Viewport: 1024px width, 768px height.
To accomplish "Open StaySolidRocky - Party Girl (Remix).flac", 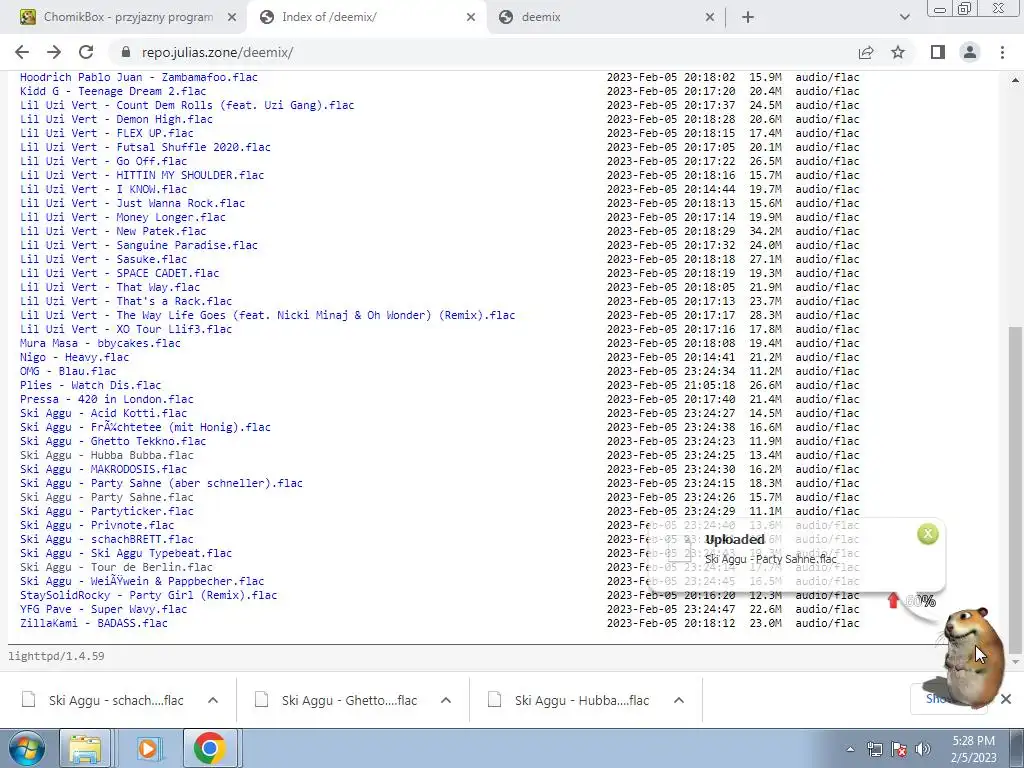I will pos(148,595).
